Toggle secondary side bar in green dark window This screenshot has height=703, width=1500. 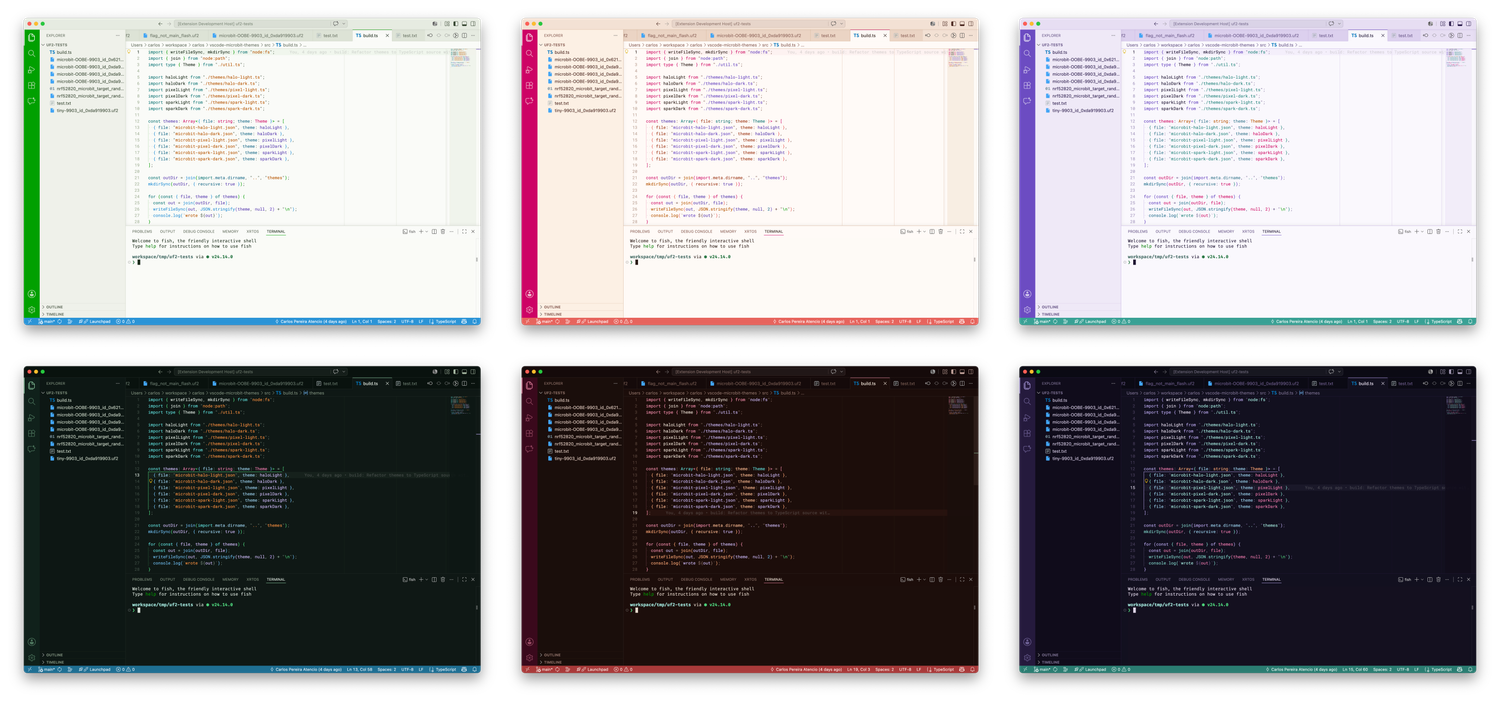click(x=473, y=372)
